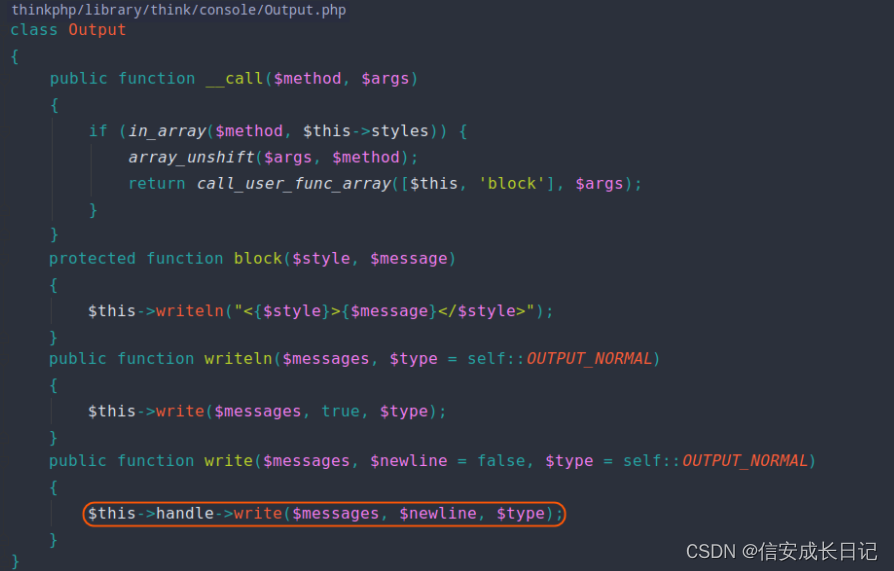Click the false default value in write signature

click(501, 461)
